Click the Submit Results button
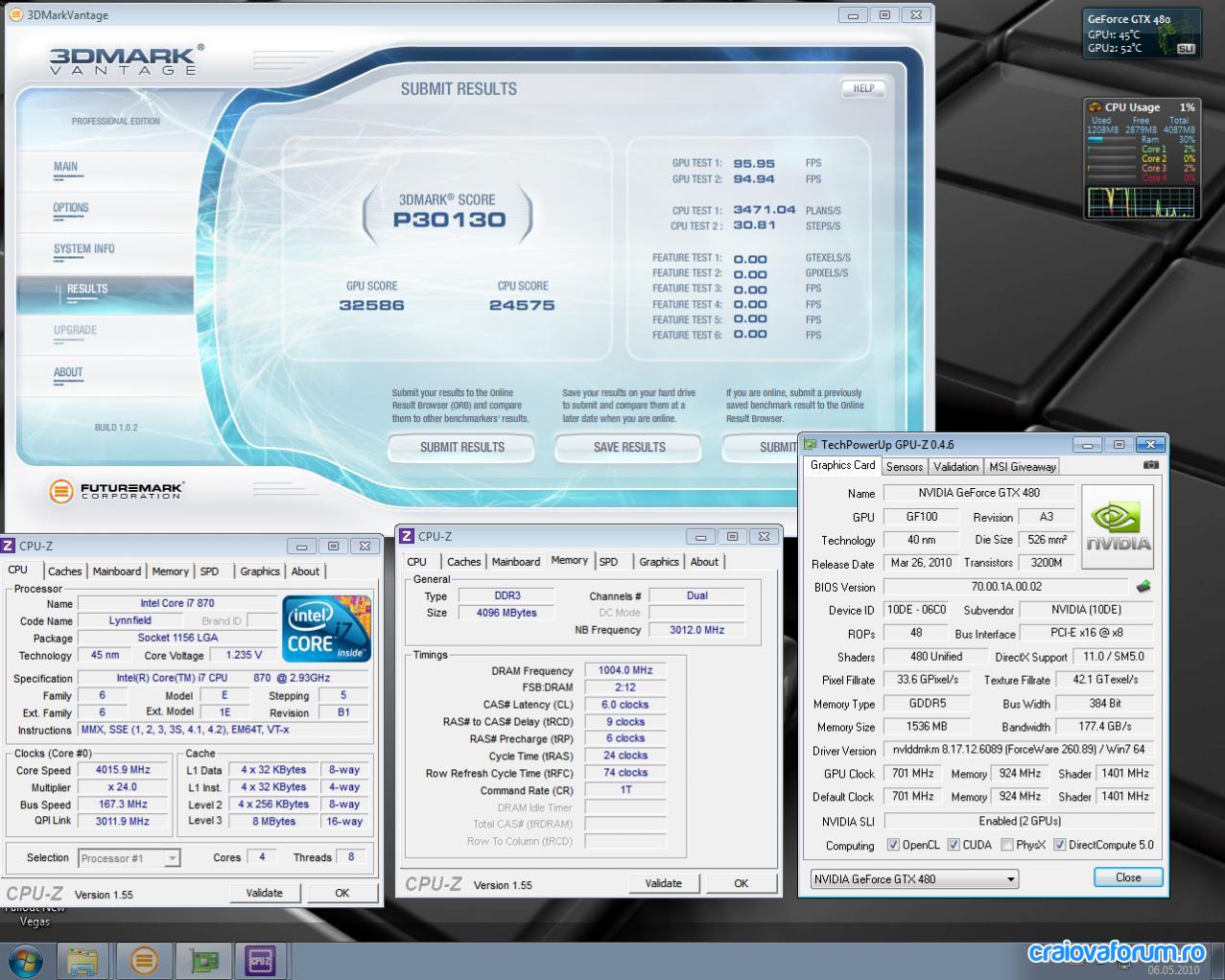Image resolution: width=1225 pixels, height=980 pixels. [461, 447]
